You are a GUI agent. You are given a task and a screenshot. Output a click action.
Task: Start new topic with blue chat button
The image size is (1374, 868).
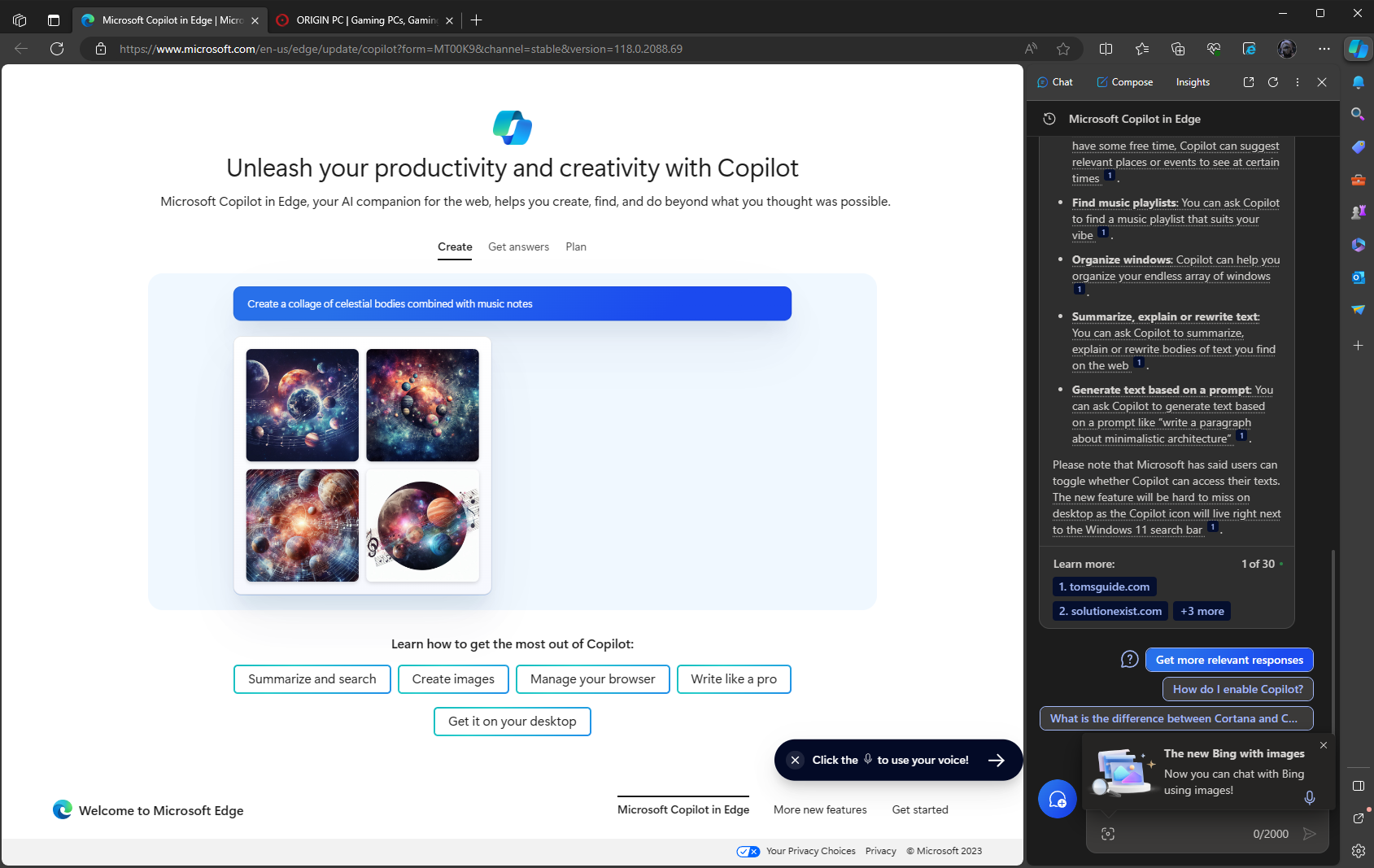tap(1058, 799)
